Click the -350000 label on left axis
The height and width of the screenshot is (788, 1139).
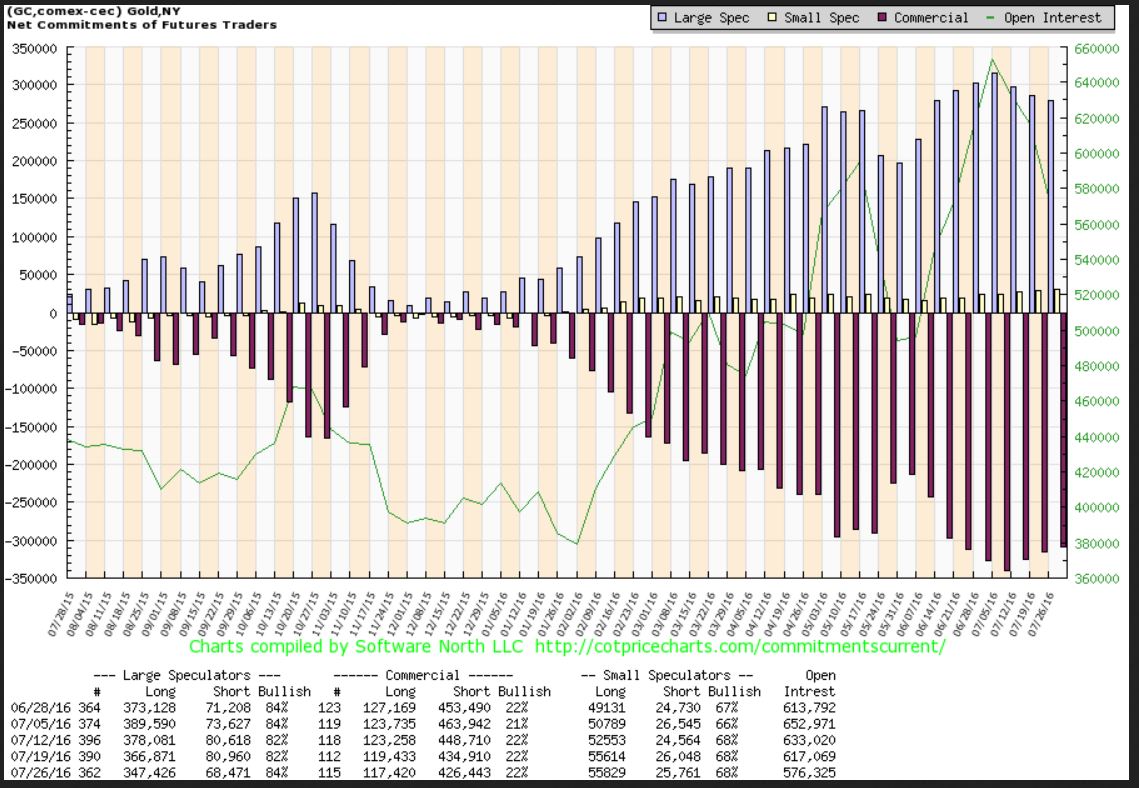[34, 578]
